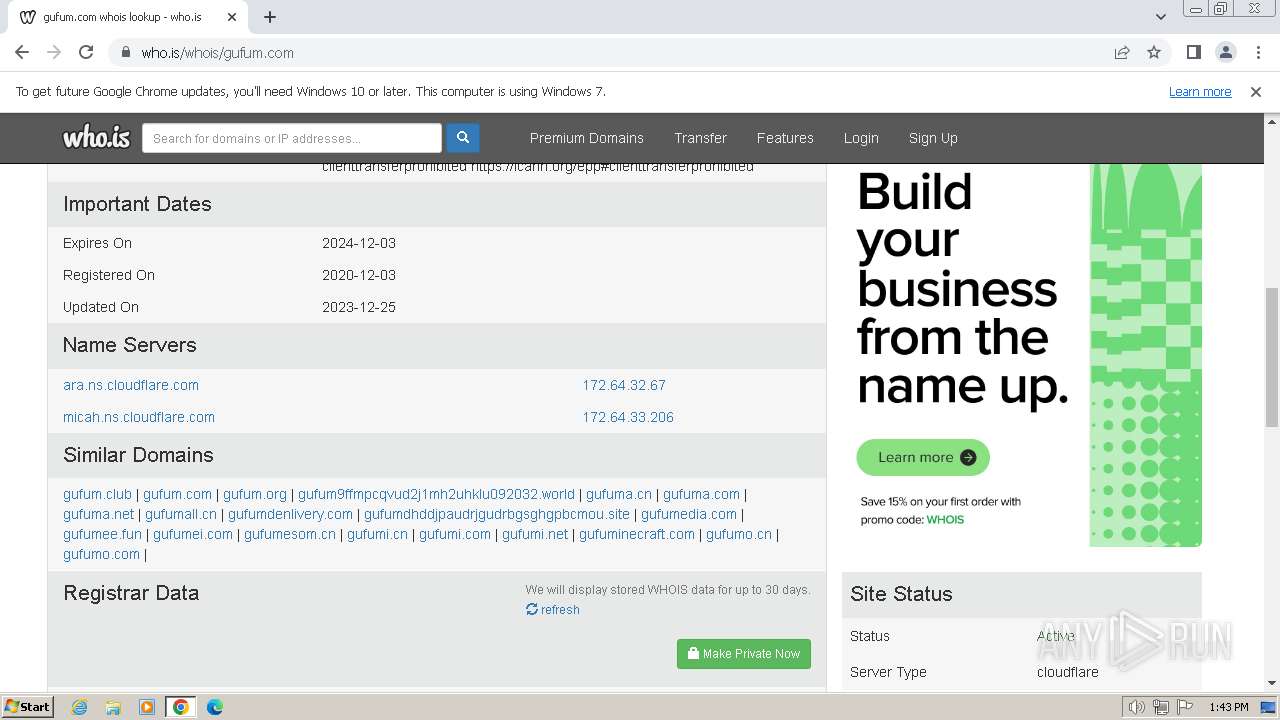This screenshot has width=1280, height=720.
Task: Open IP address 172.64.32.67
Action: coord(624,385)
